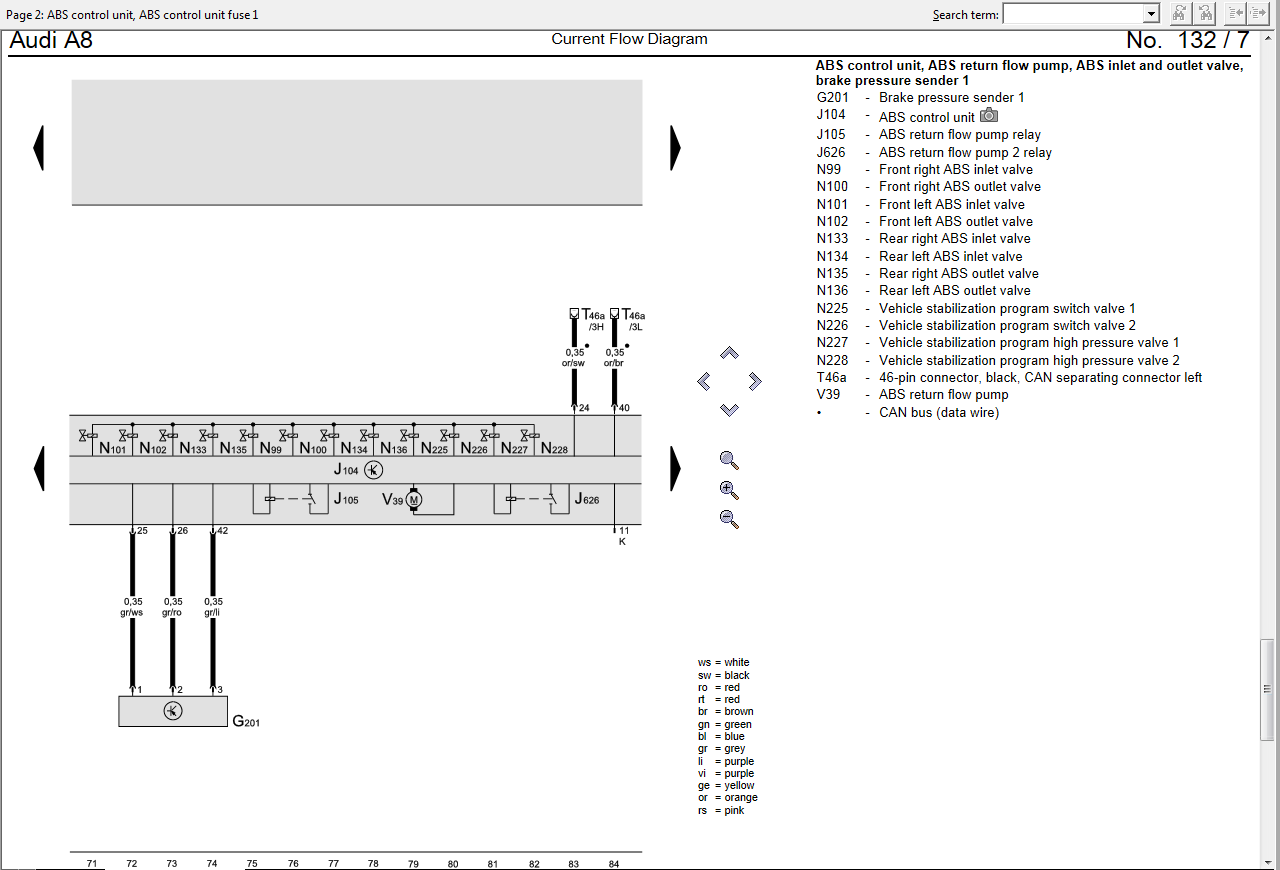The height and width of the screenshot is (870, 1280).
Task: Click legend entry N134 Rear left ABS inlet valve
Action: [919, 257]
